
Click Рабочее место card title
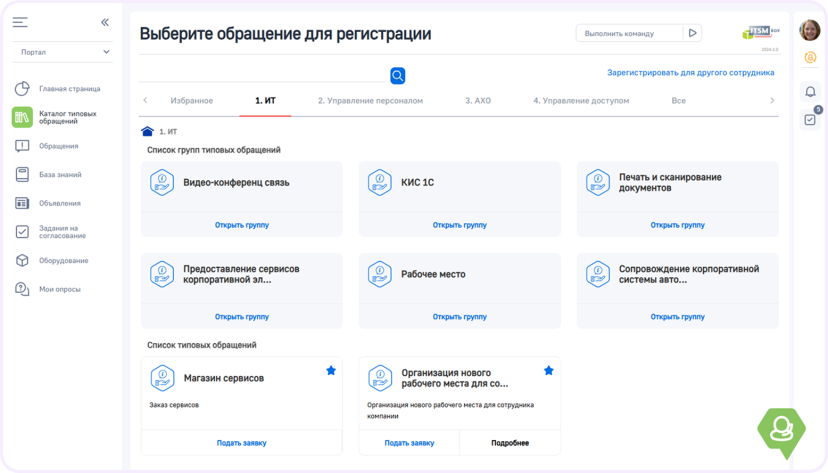(433, 275)
